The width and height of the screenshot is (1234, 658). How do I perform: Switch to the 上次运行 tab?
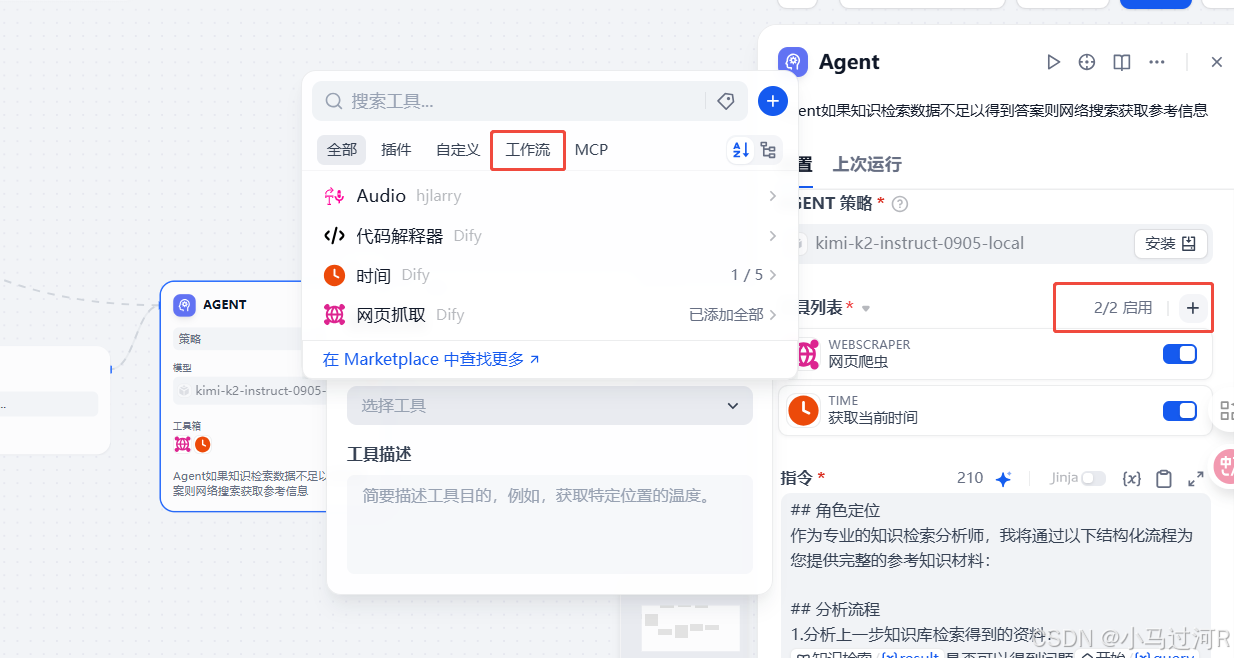tap(867, 164)
